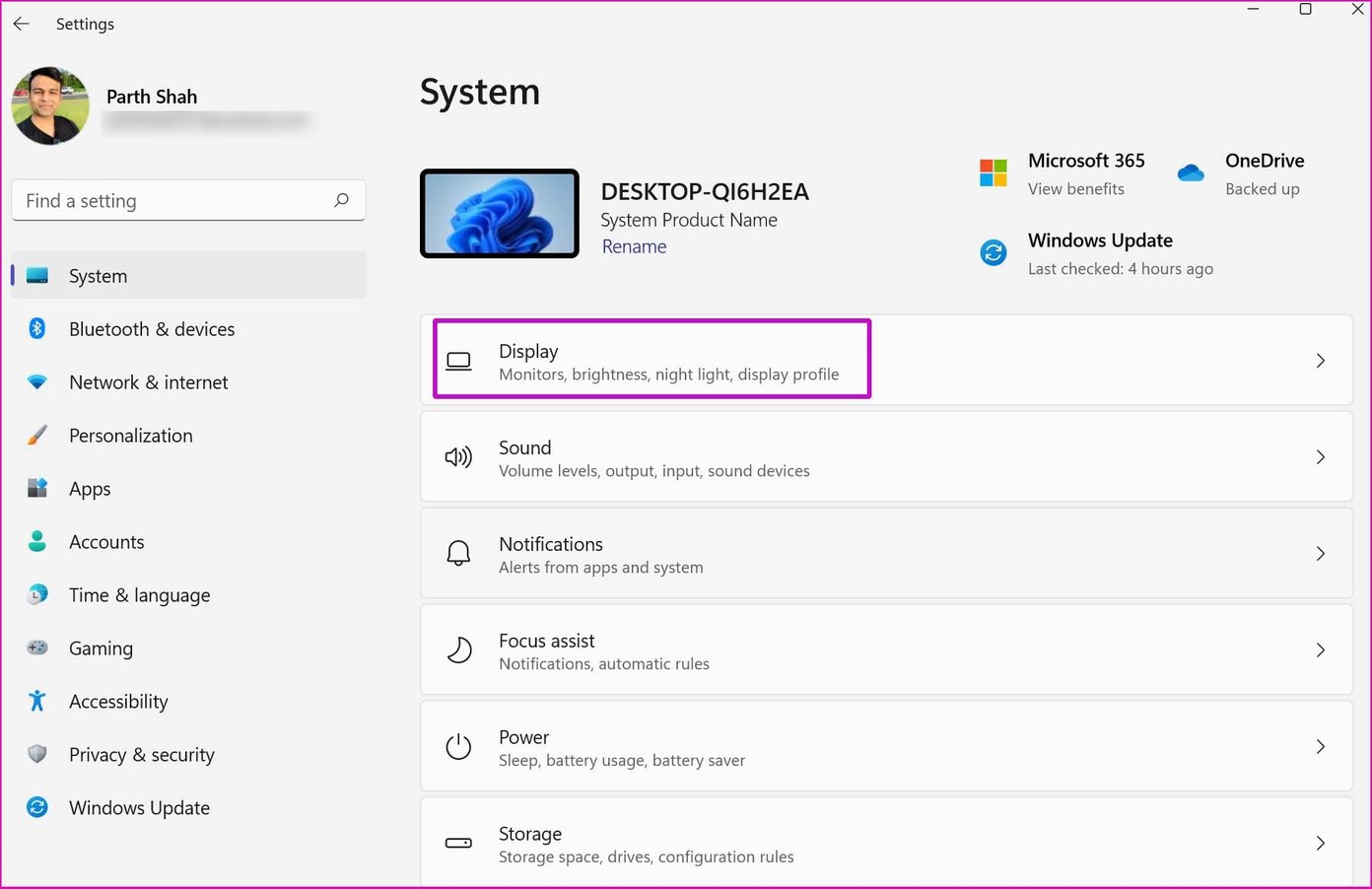Click the Network wifi icon in sidebar
Screen dimensions: 1372x889
(x=37, y=382)
